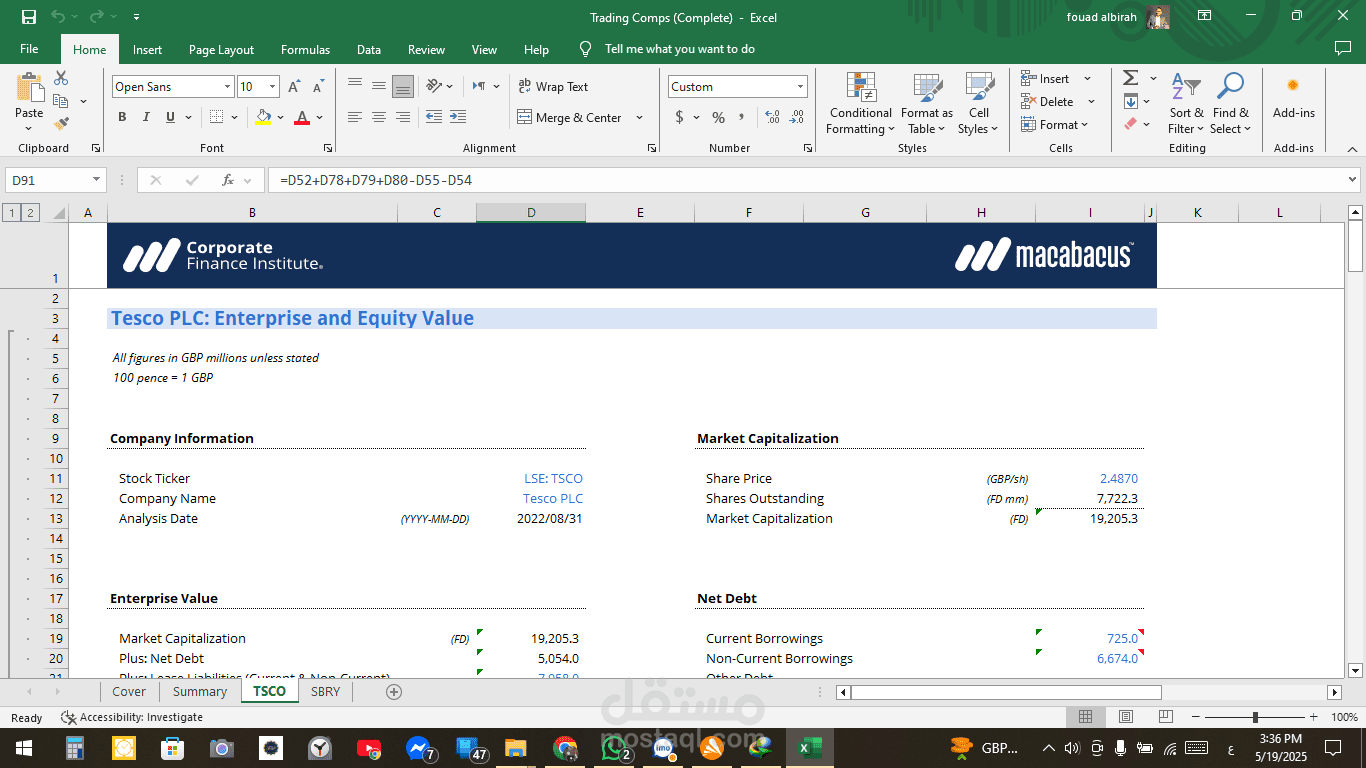Switch to the Page Layout ribbon tab

pyautogui.click(x=221, y=49)
